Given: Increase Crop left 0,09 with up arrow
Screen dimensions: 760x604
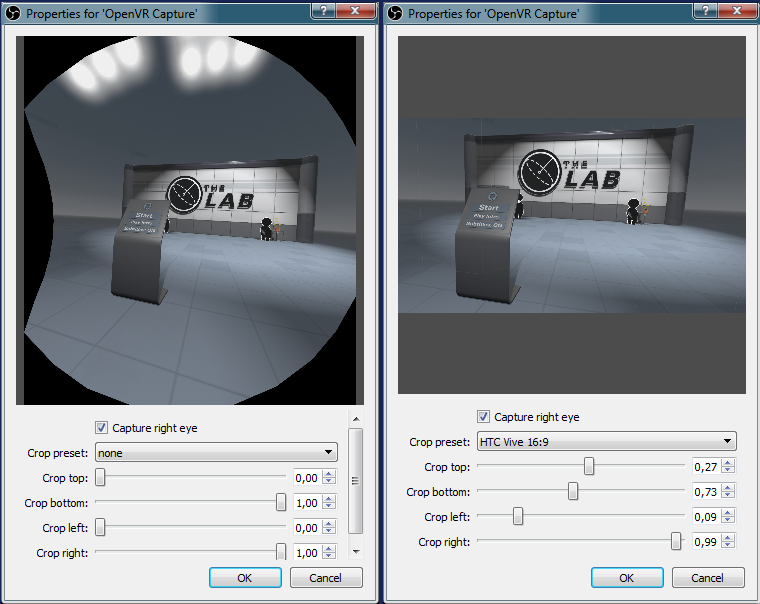Looking at the screenshot, I should (728, 513).
